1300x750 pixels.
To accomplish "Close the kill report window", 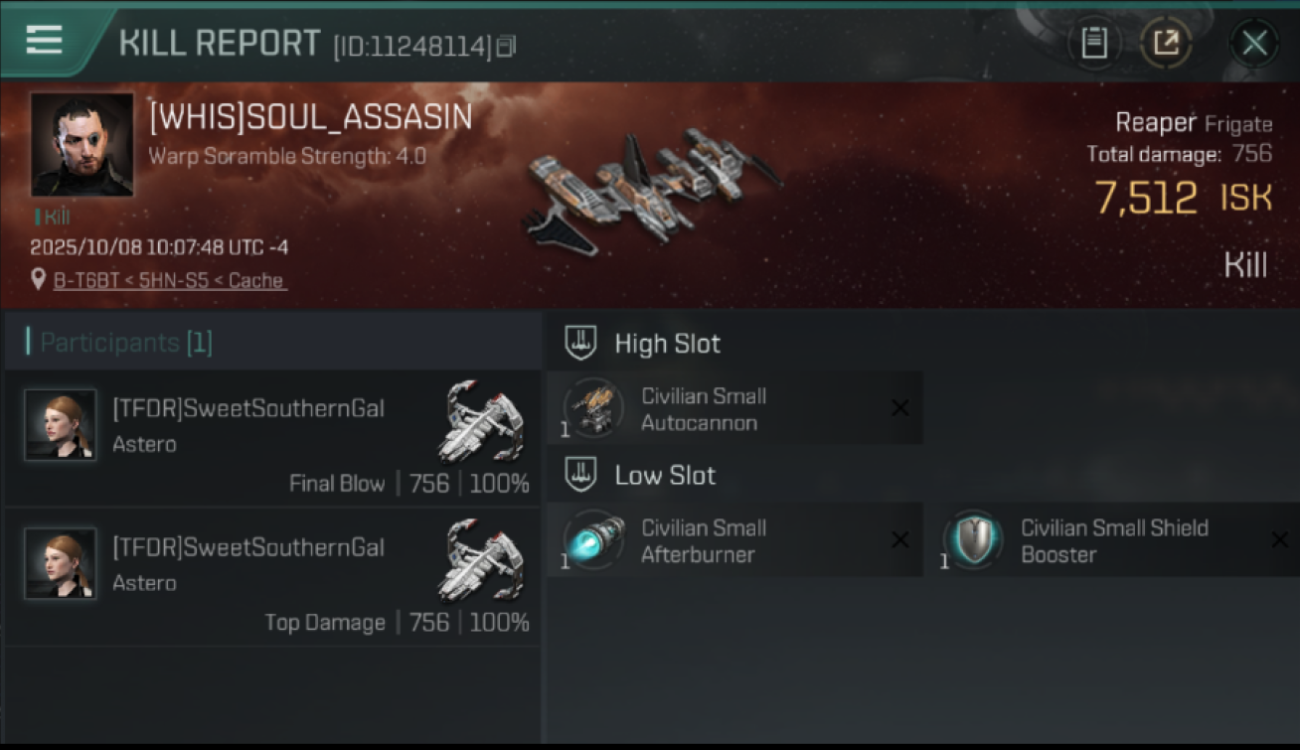I will click(x=1254, y=43).
